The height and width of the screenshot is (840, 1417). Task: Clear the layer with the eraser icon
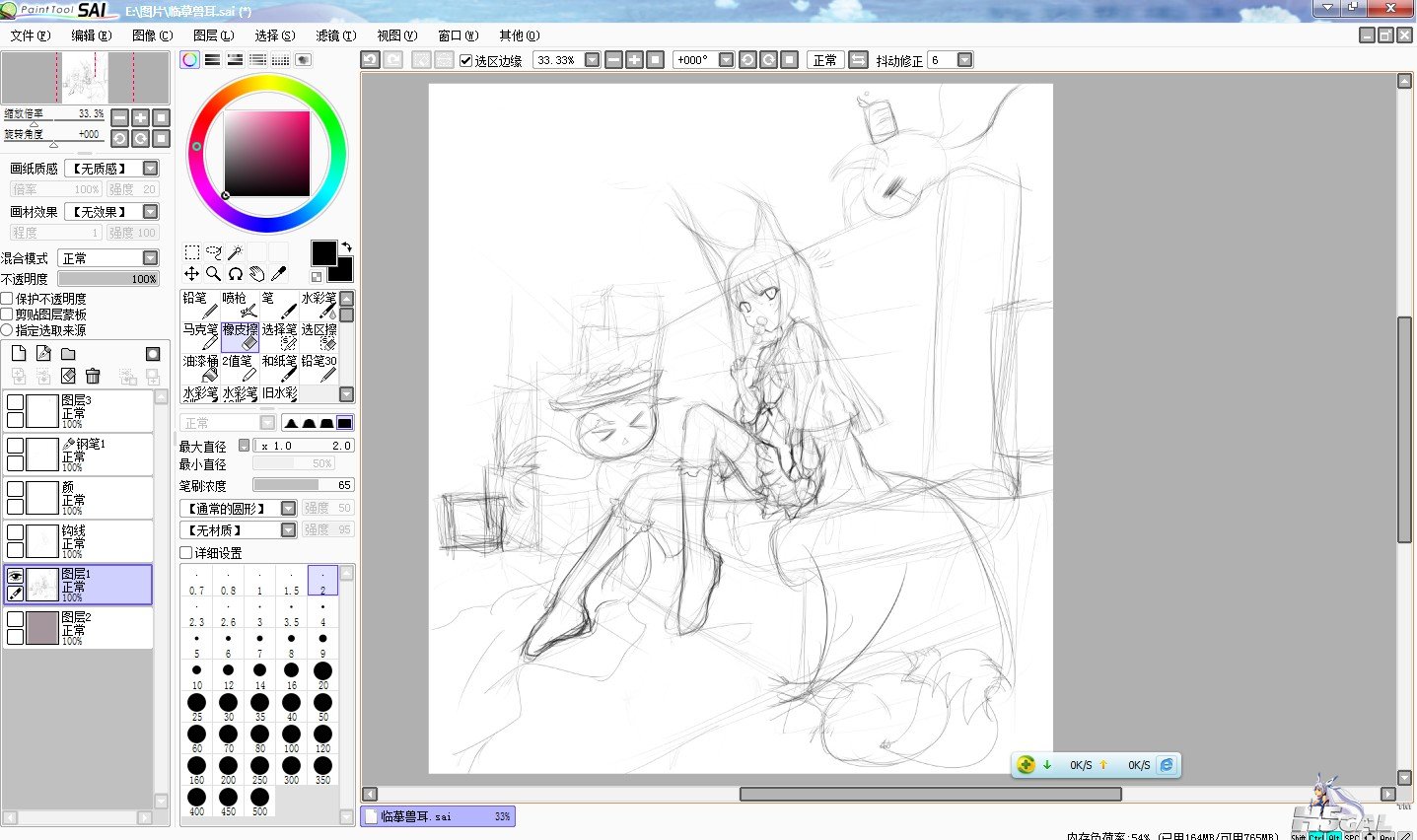[68, 376]
